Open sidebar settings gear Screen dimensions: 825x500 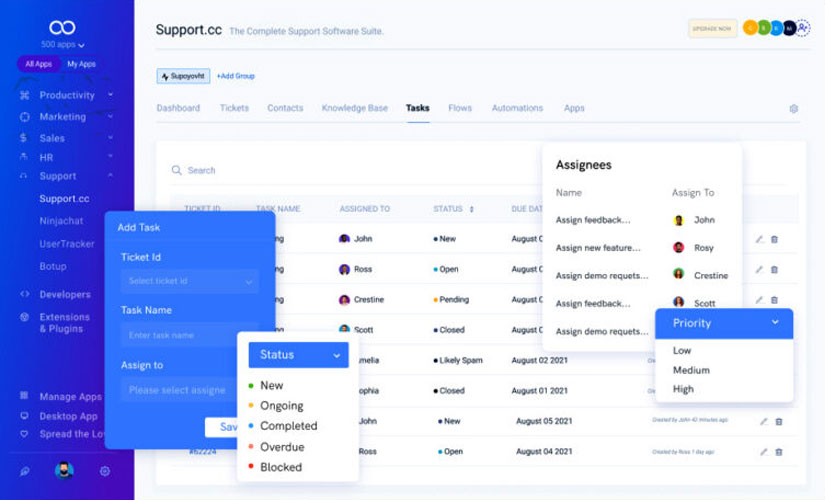pos(105,471)
